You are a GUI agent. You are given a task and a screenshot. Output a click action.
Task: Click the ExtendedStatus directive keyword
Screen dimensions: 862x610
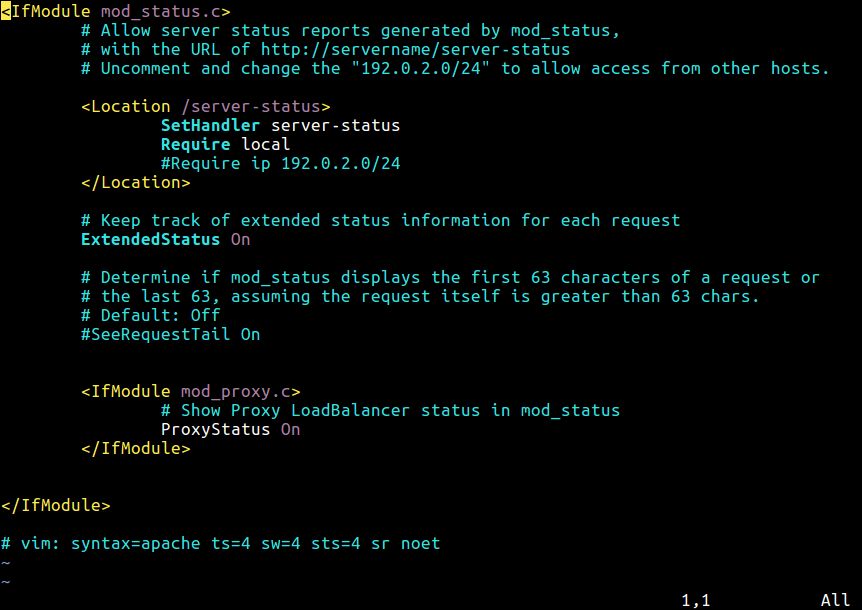(150, 239)
